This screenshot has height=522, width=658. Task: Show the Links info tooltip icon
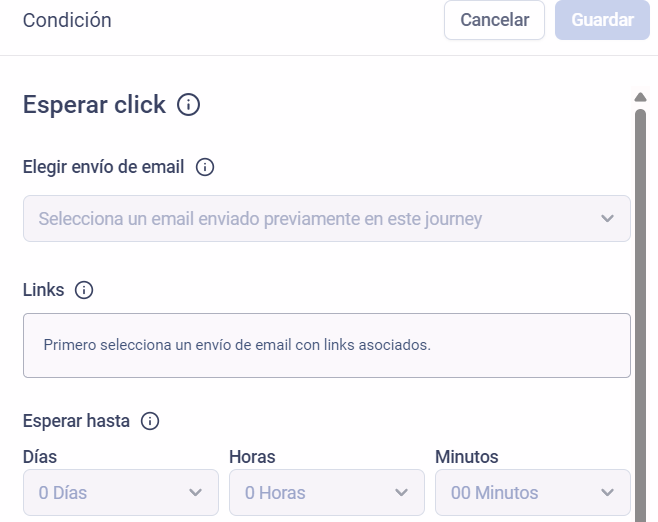pyautogui.click(x=84, y=291)
